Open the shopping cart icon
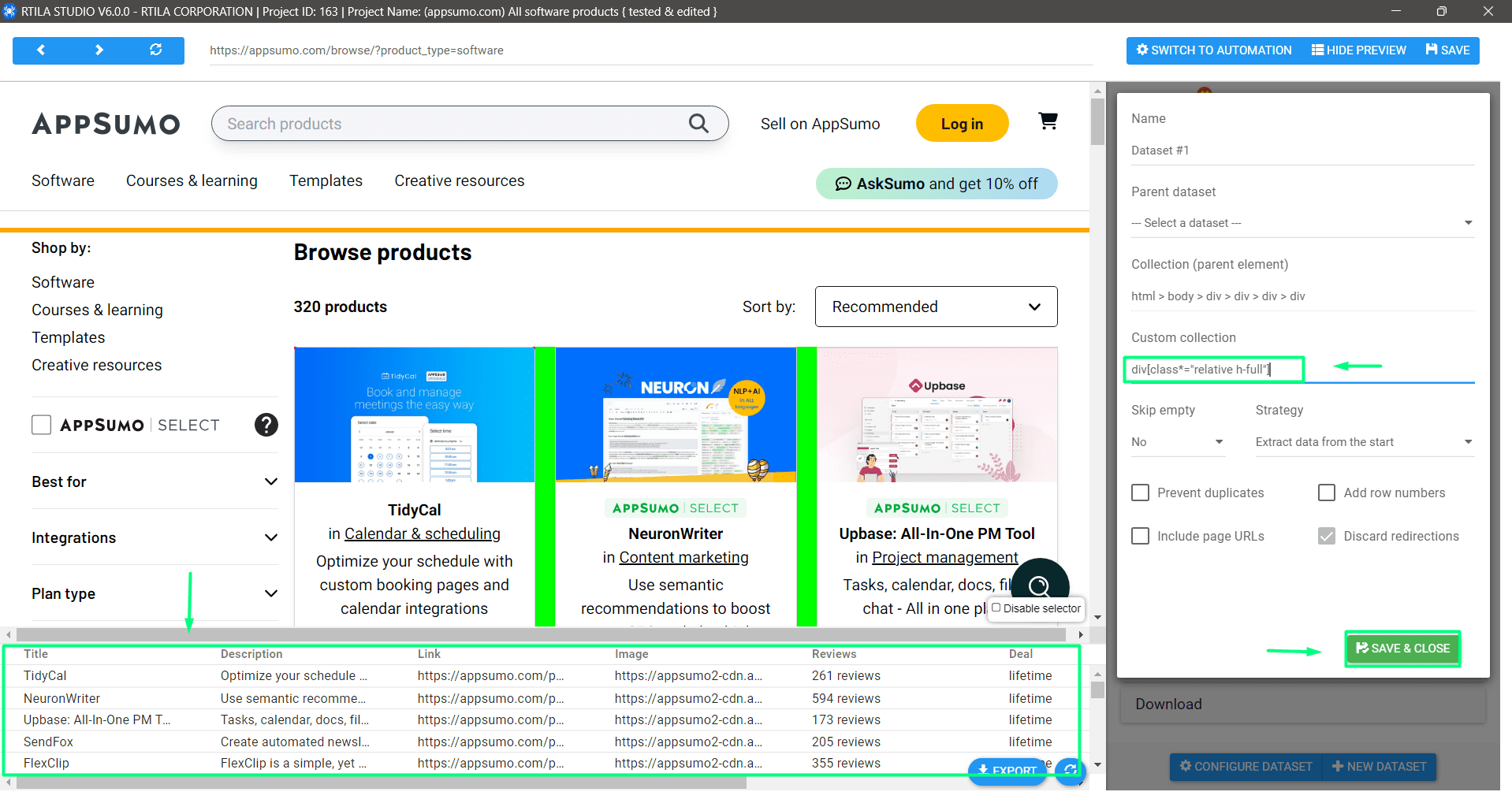Image resolution: width=1512 pixels, height=803 pixels. (1048, 121)
